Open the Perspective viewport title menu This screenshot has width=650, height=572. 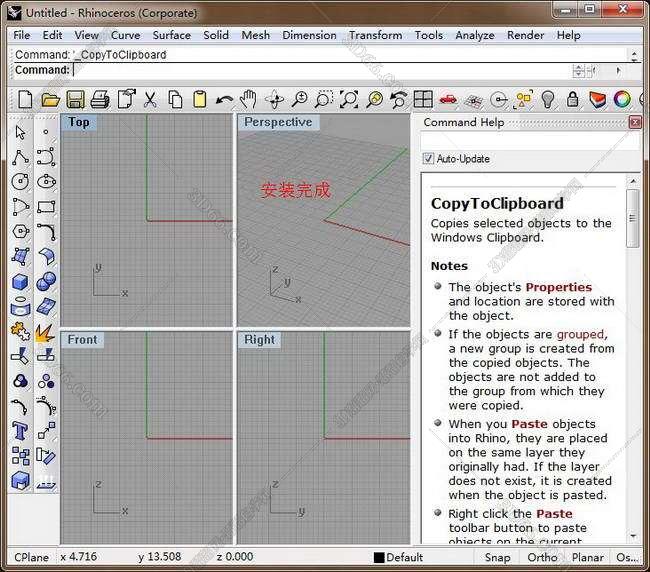click(278, 122)
